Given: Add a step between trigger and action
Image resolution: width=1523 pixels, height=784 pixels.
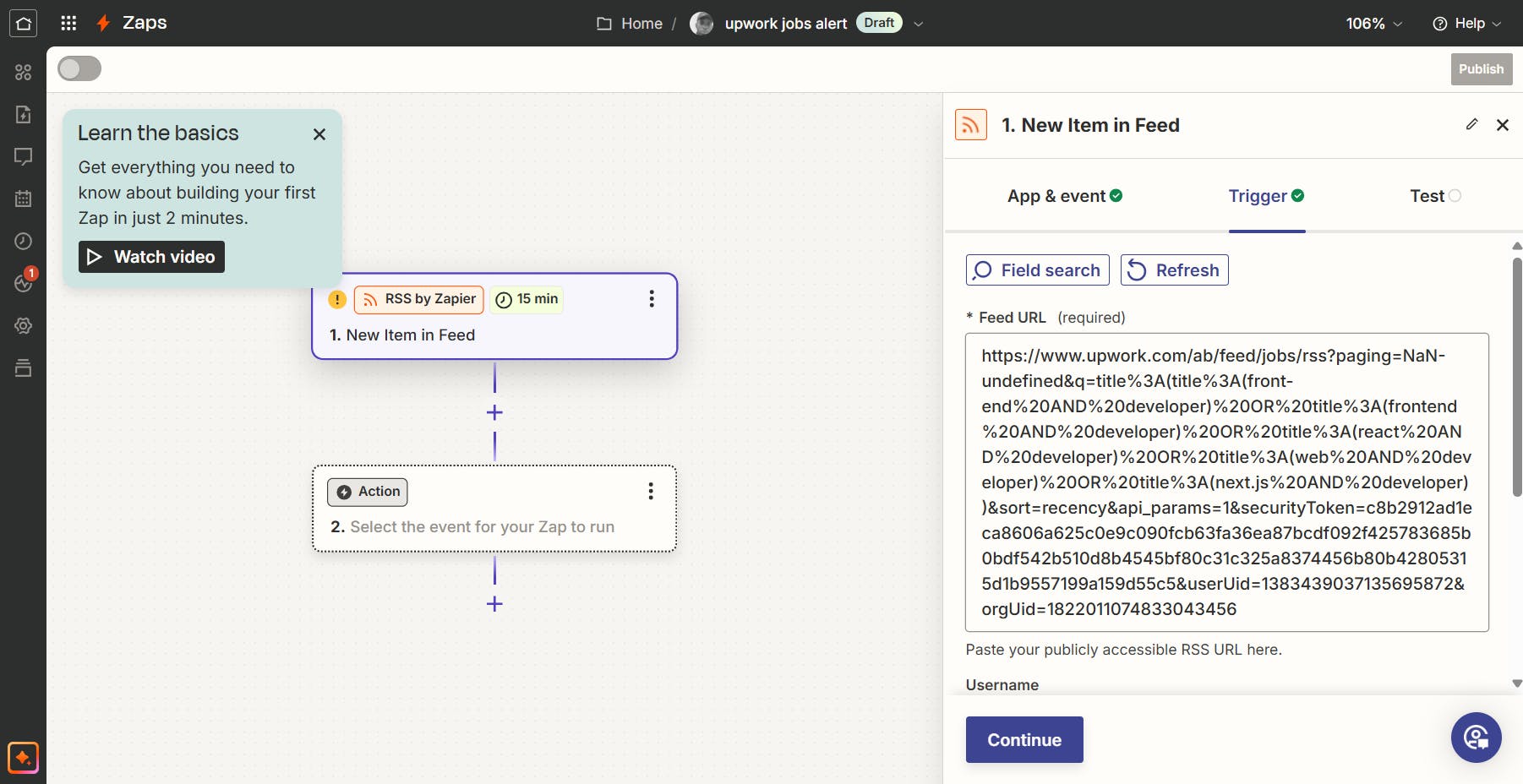Looking at the screenshot, I should coord(495,412).
